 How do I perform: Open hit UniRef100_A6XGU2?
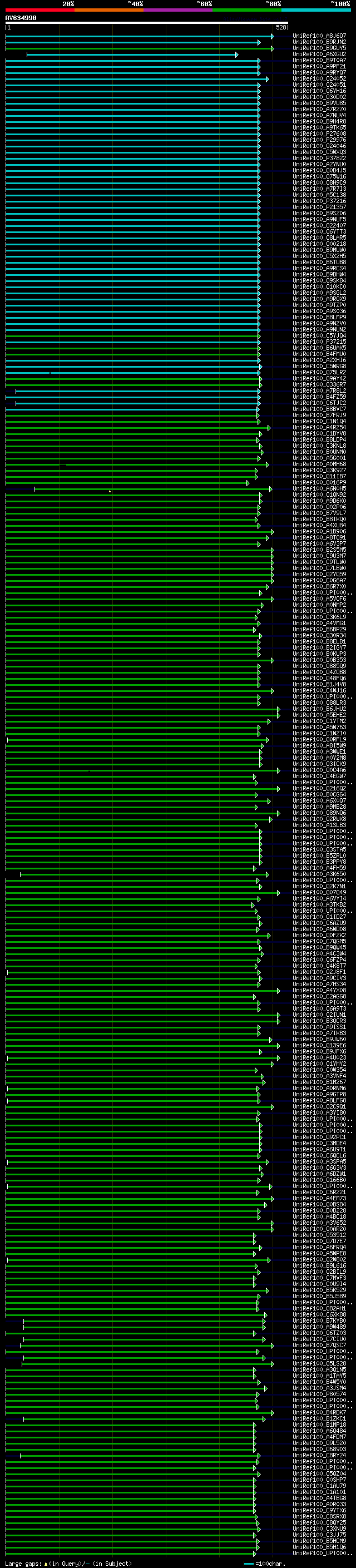click(319, 54)
